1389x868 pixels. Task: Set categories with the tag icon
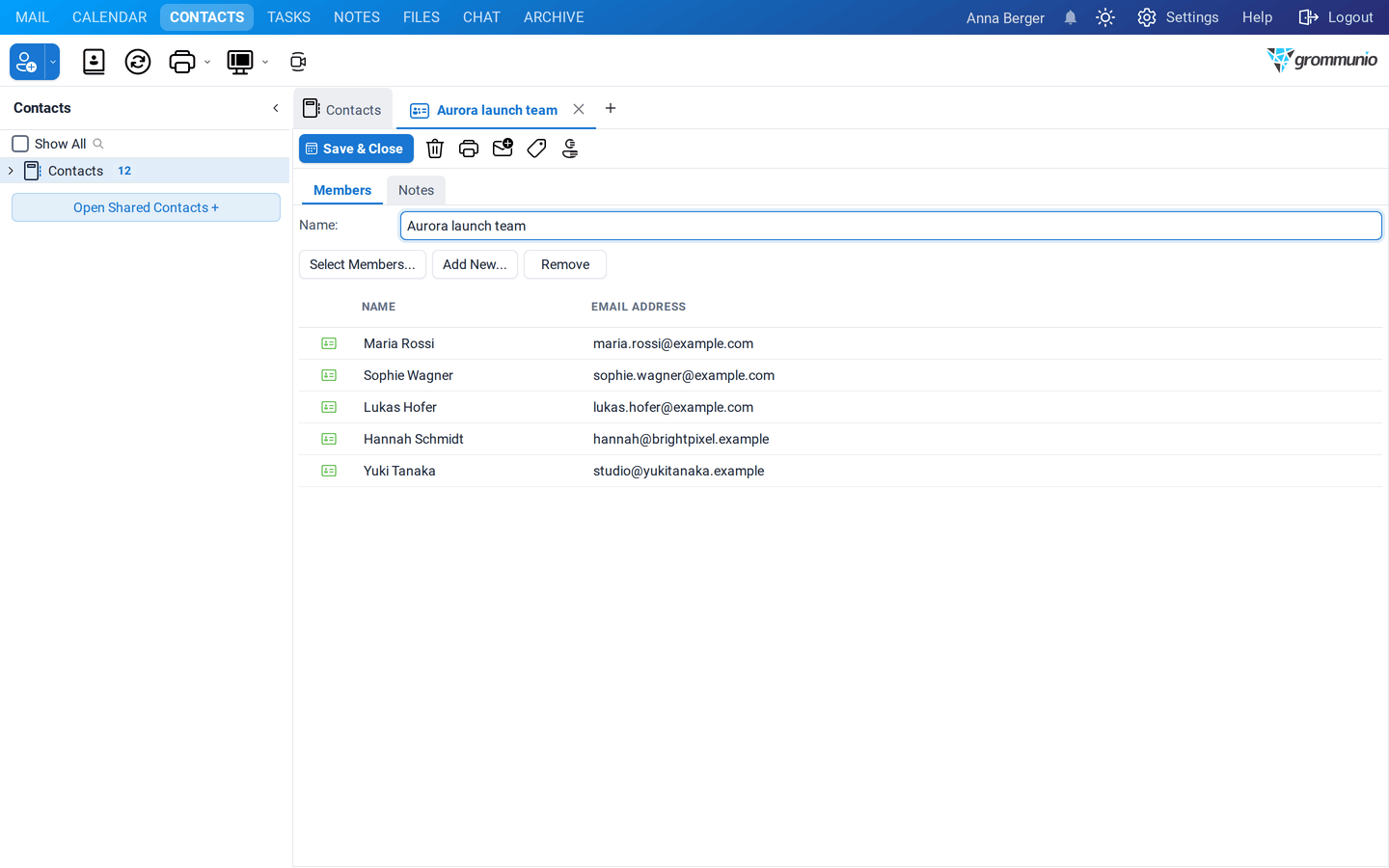[x=536, y=149]
